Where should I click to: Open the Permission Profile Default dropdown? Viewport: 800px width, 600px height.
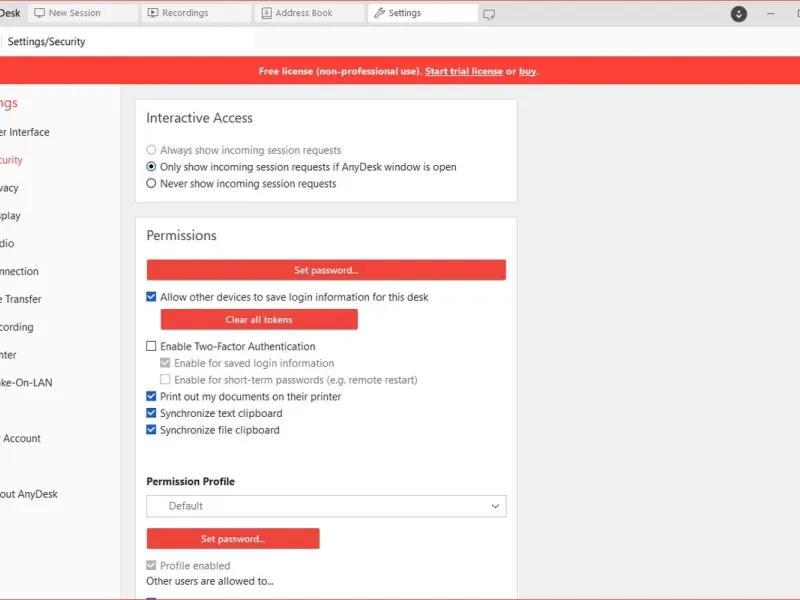[326, 506]
